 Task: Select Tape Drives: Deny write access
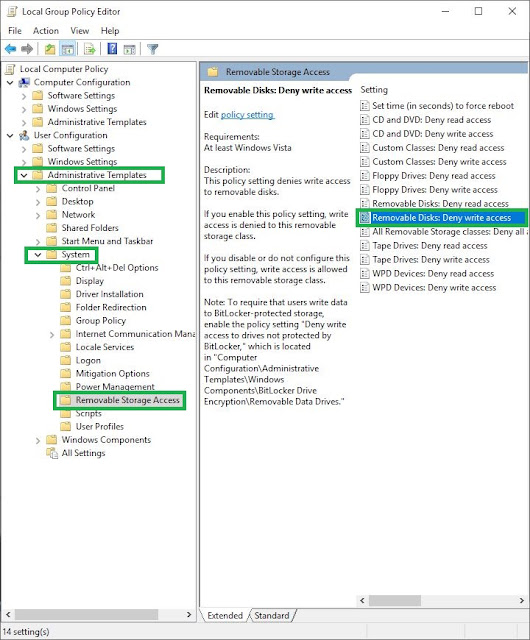pos(431,260)
